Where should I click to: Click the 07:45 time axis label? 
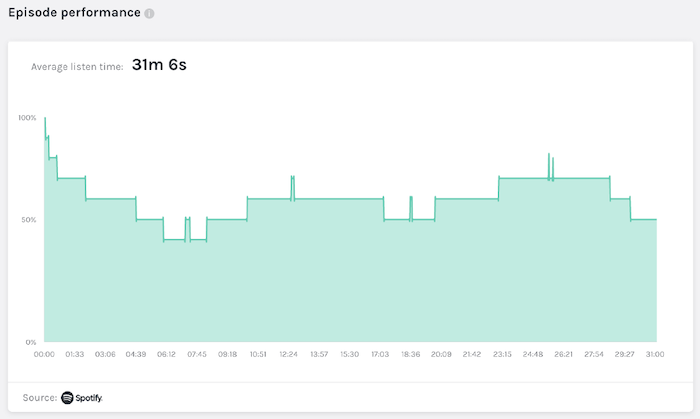click(197, 354)
